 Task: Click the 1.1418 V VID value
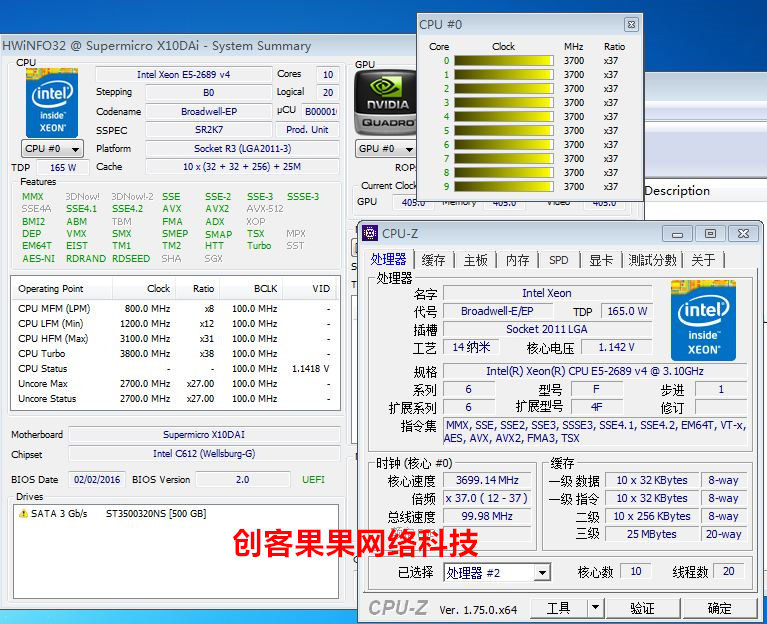(311, 369)
